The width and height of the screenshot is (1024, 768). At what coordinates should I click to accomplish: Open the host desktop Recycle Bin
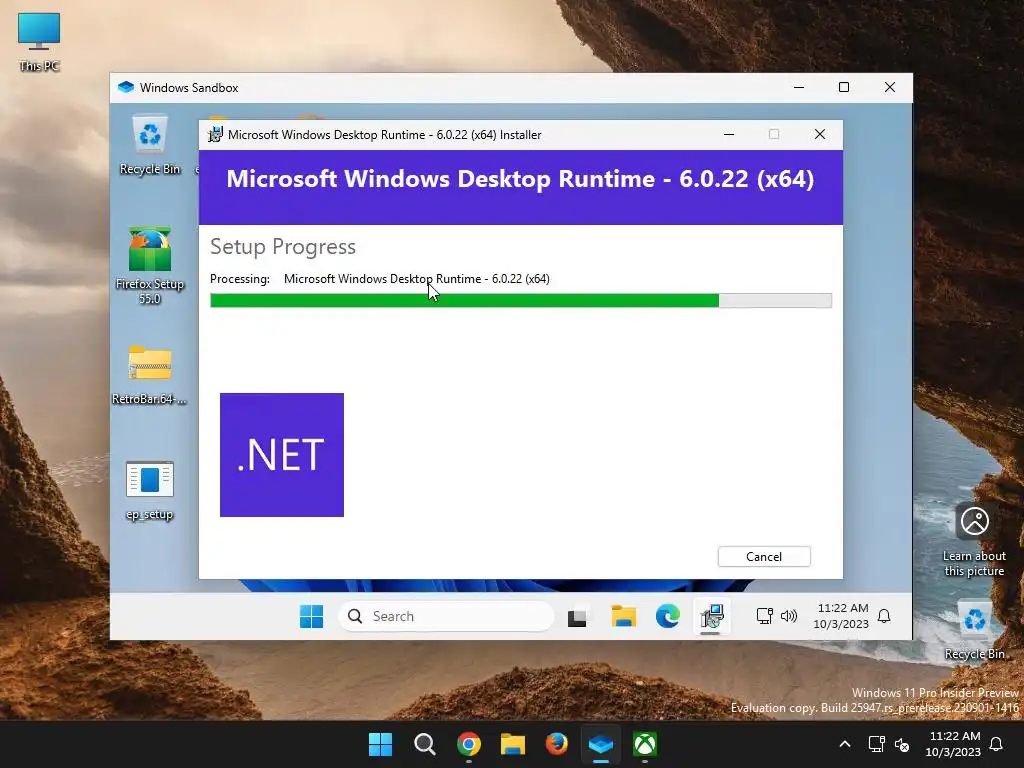pyautogui.click(x=974, y=630)
